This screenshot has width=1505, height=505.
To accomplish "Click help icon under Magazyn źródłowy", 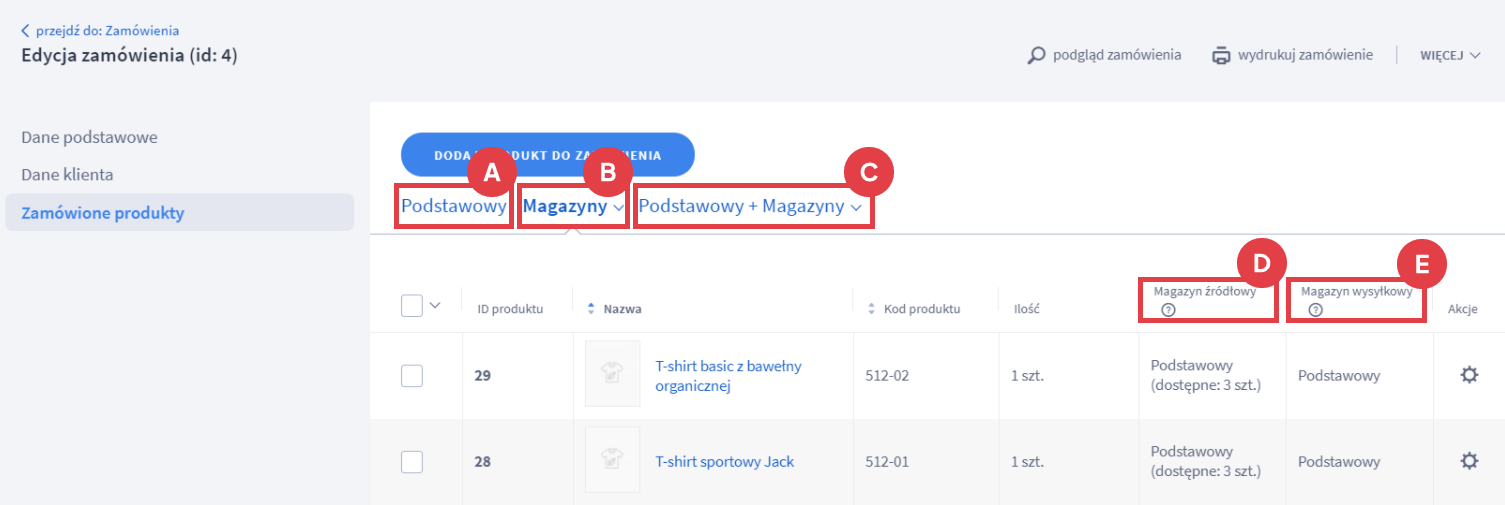I will click(1168, 310).
